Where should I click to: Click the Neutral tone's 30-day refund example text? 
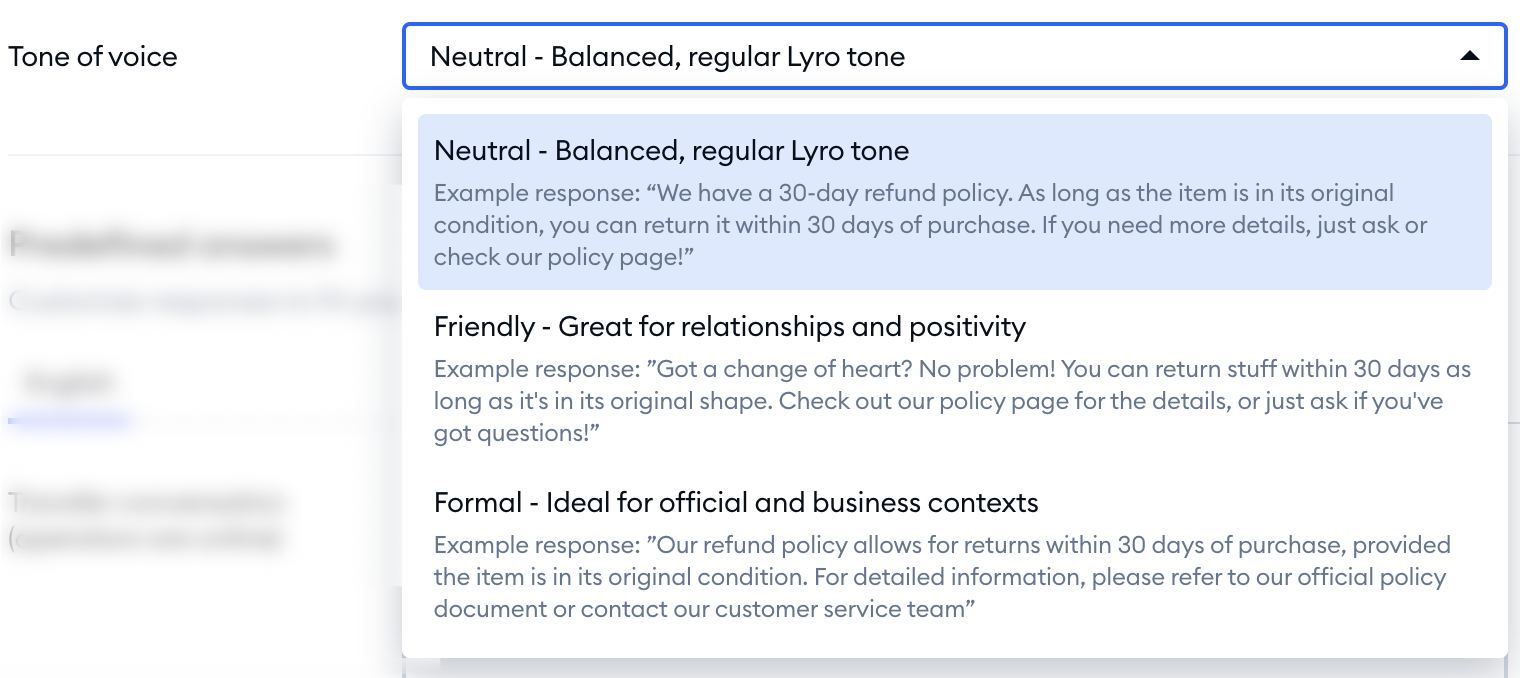click(x=929, y=224)
